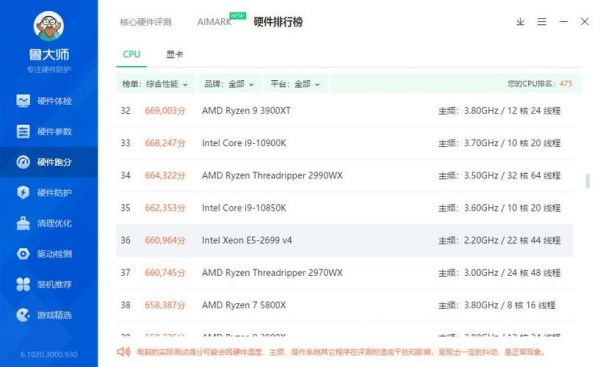Open 装机推荐 clover icon in sidebar

(x=23, y=284)
